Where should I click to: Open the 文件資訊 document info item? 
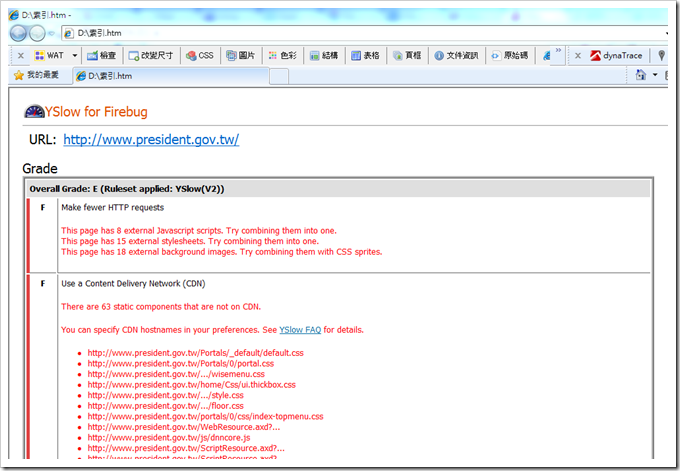pyautogui.click(x=456, y=56)
